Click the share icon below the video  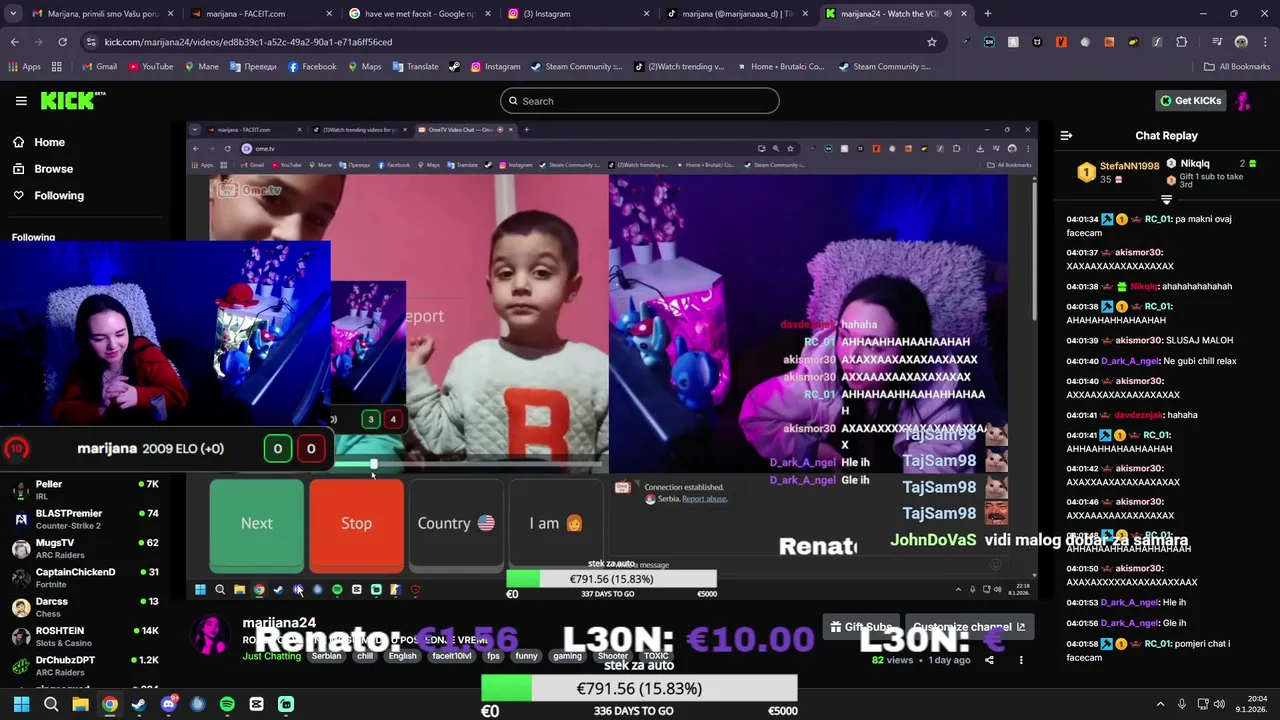click(x=989, y=660)
